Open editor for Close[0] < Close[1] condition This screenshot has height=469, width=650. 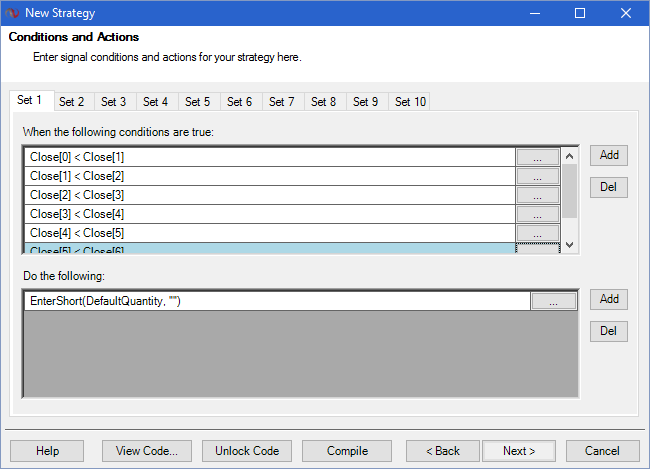point(538,157)
